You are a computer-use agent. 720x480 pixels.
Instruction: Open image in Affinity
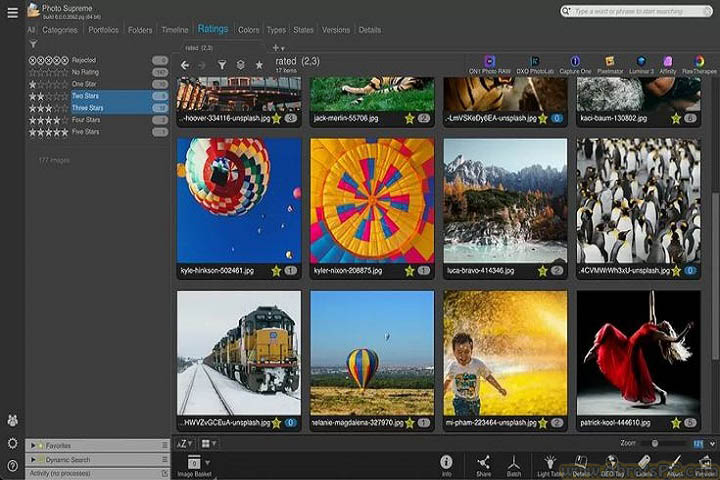tap(668, 64)
